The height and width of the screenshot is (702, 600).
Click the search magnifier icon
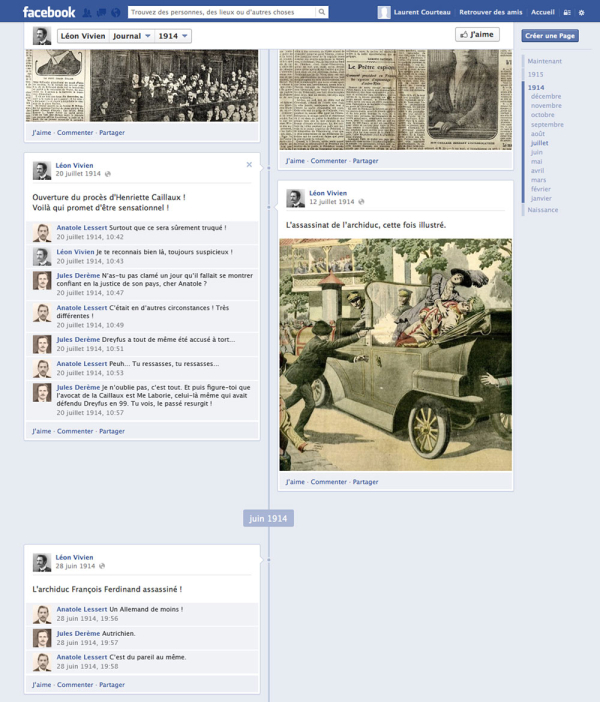321,12
